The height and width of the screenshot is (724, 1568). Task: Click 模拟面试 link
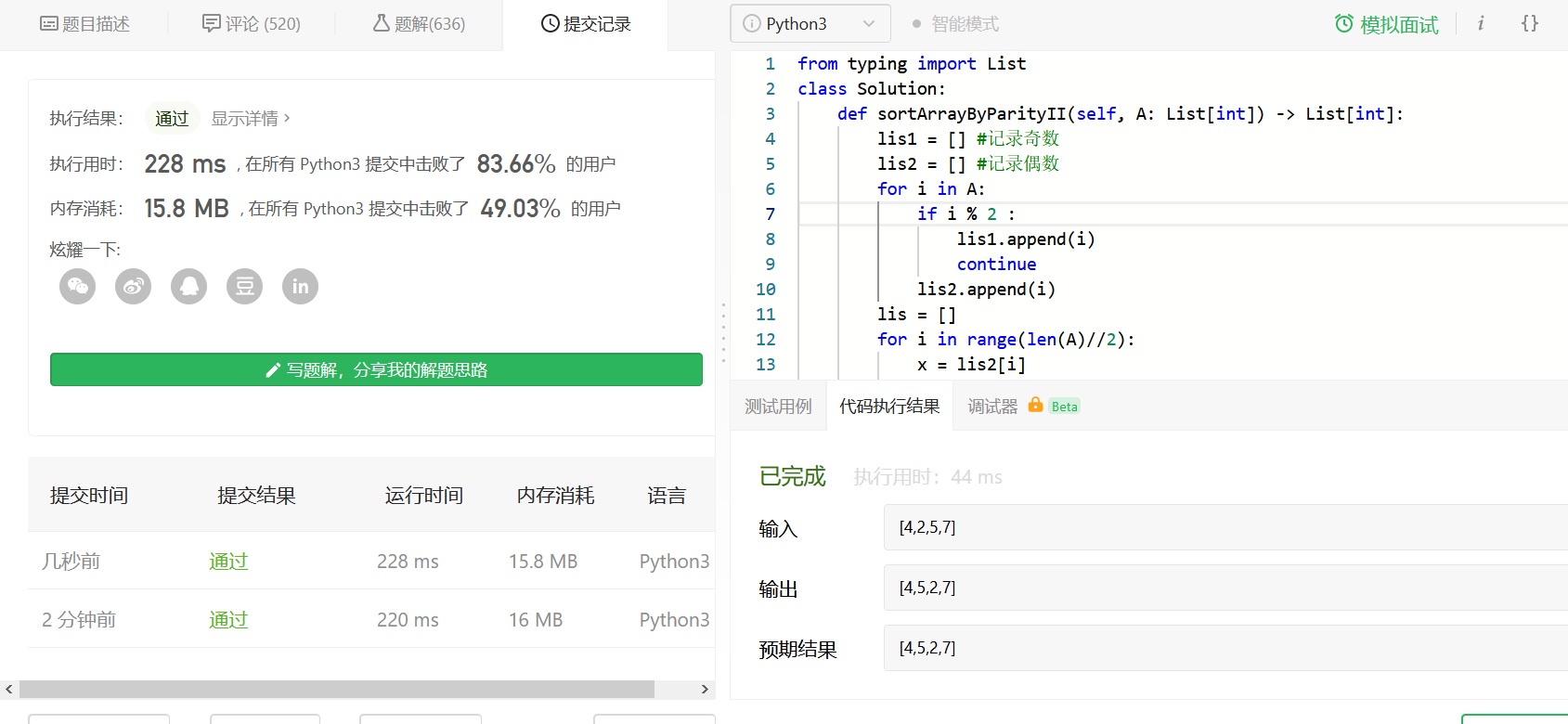[1399, 25]
